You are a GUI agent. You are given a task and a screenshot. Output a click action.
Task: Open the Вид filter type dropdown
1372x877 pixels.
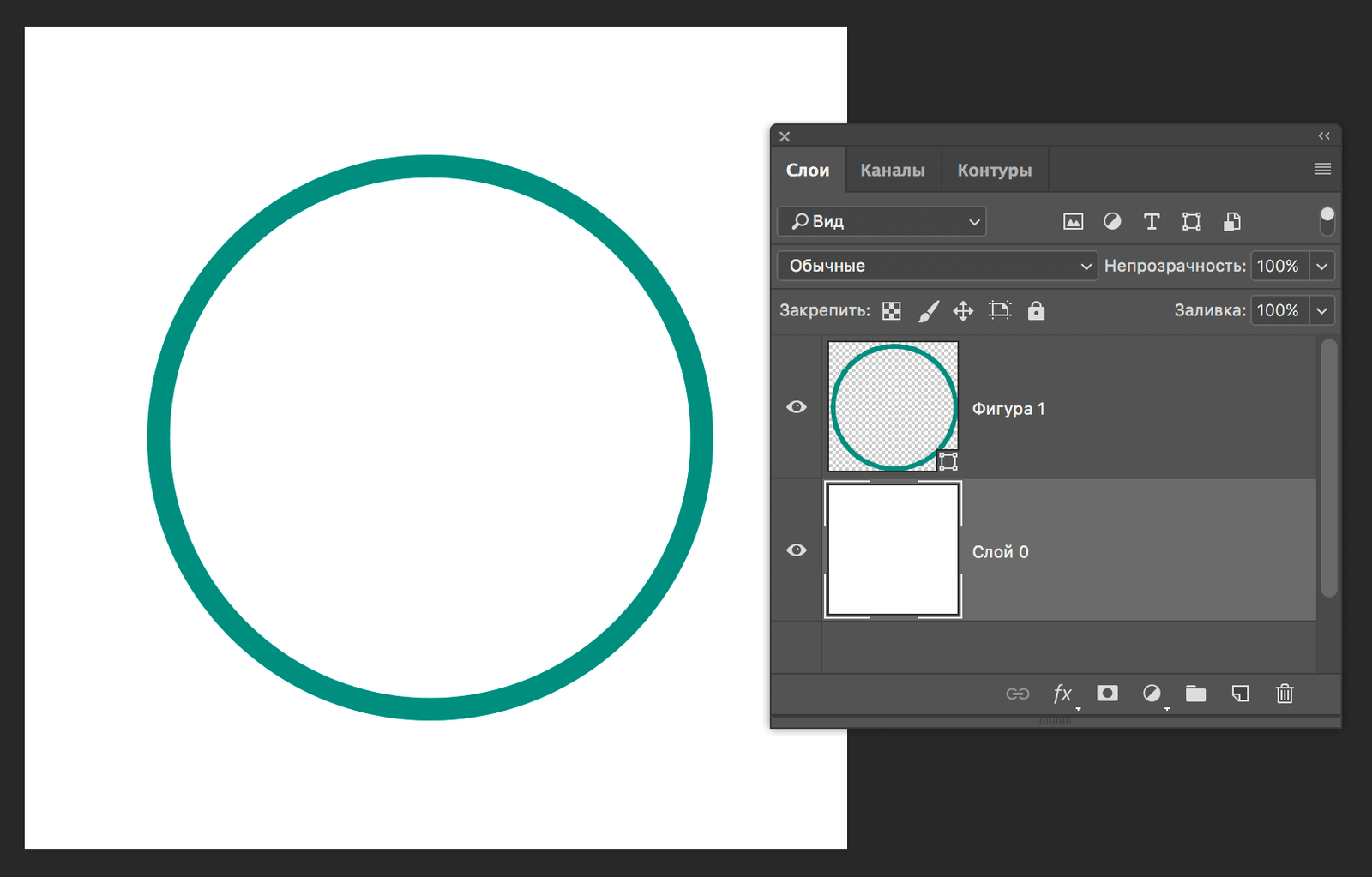[882, 221]
